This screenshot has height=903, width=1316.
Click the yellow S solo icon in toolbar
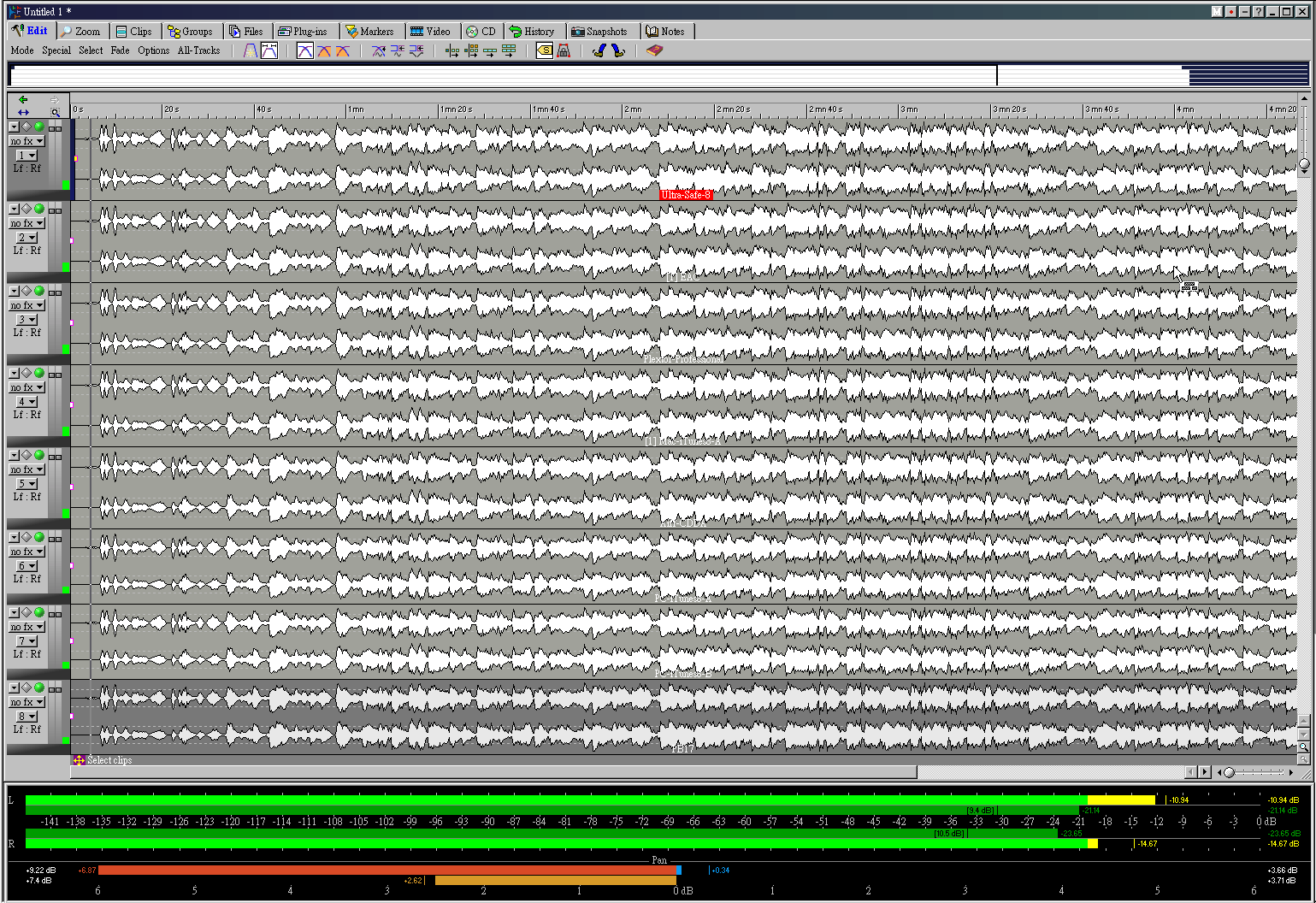(x=544, y=51)
